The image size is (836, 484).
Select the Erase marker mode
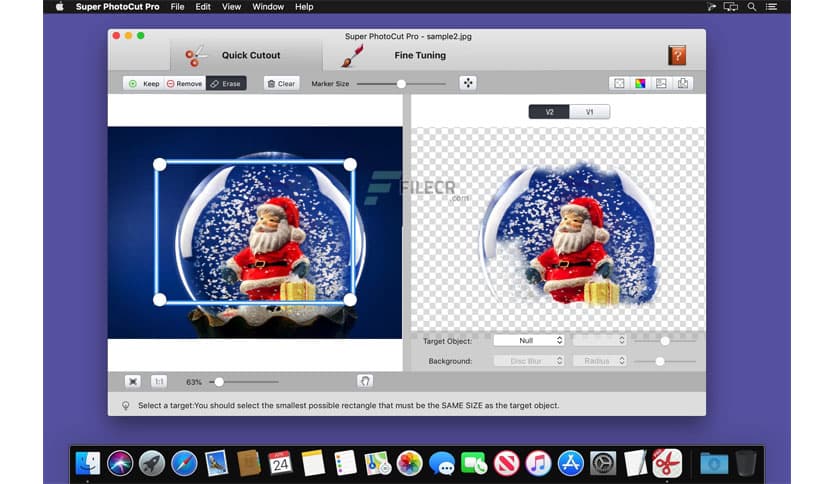226,84
